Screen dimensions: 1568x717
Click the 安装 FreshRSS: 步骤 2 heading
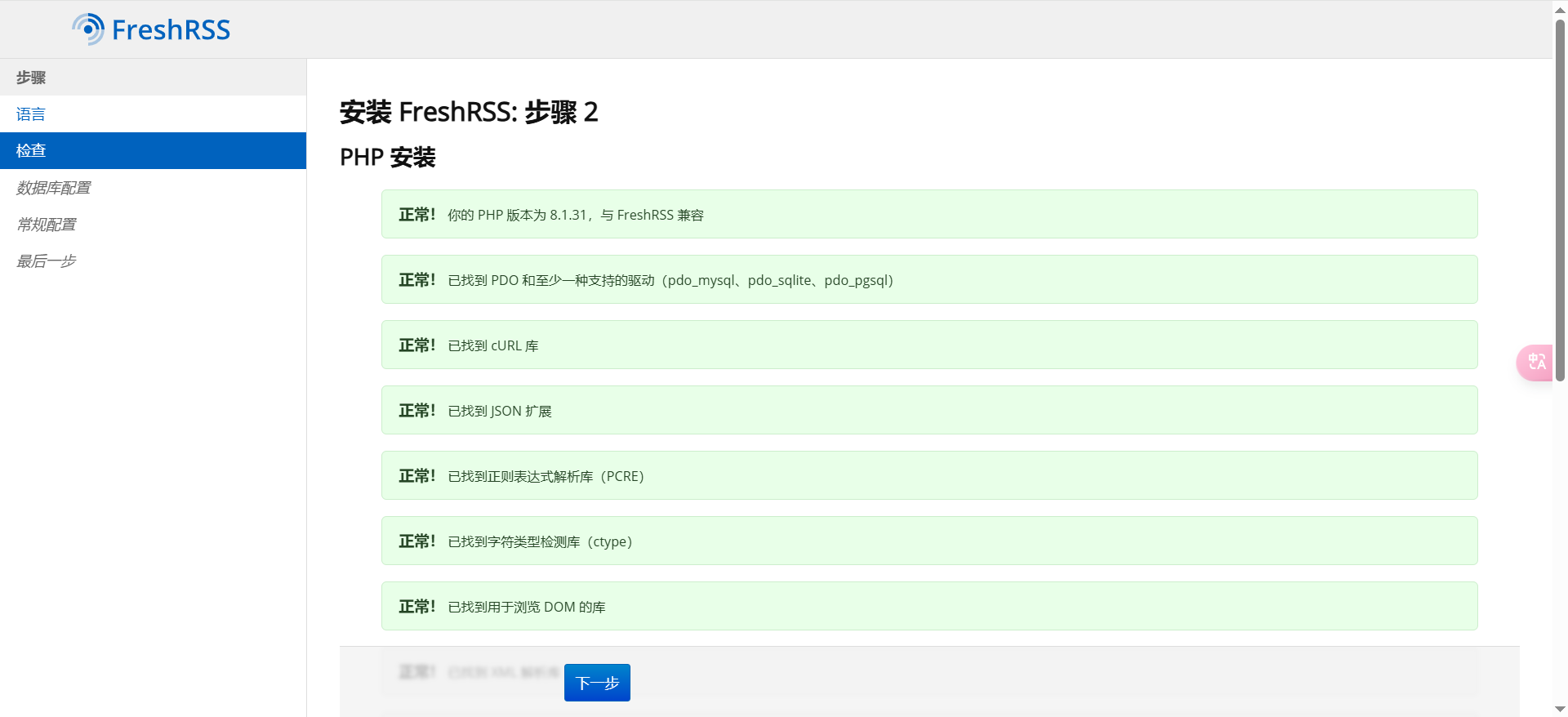click(469, 112)
